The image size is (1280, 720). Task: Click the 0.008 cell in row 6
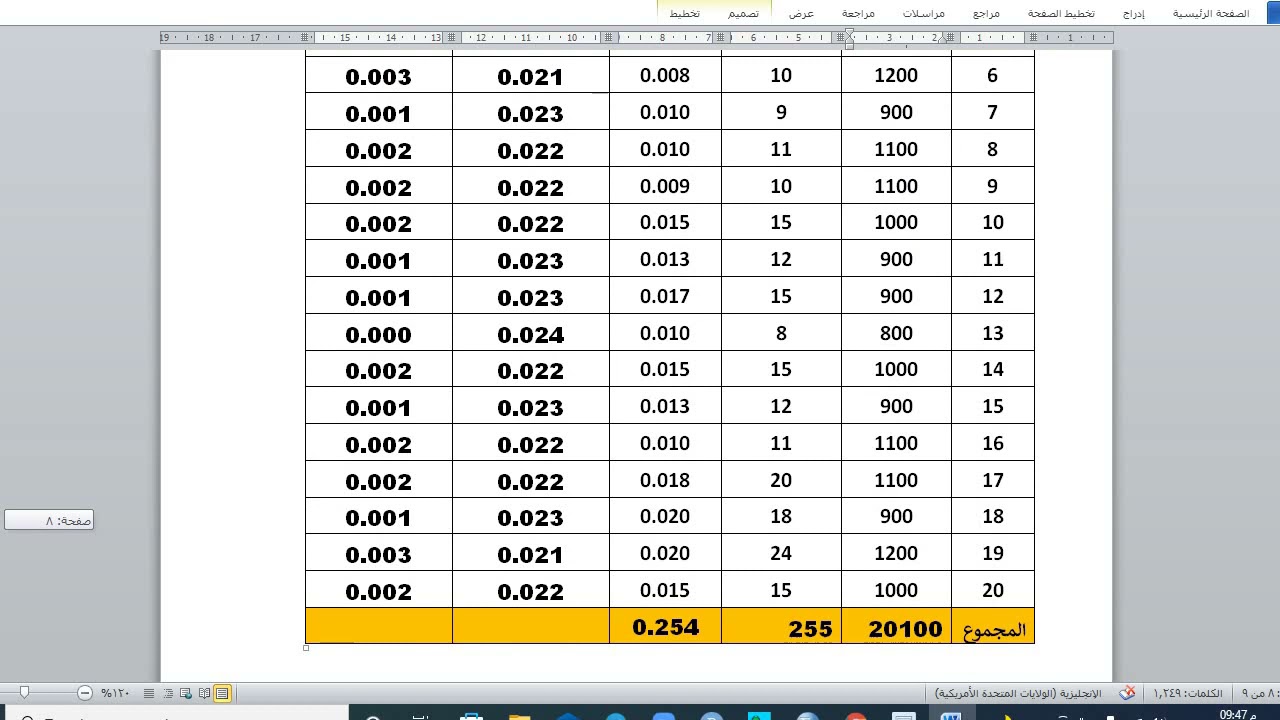point(665,75)
